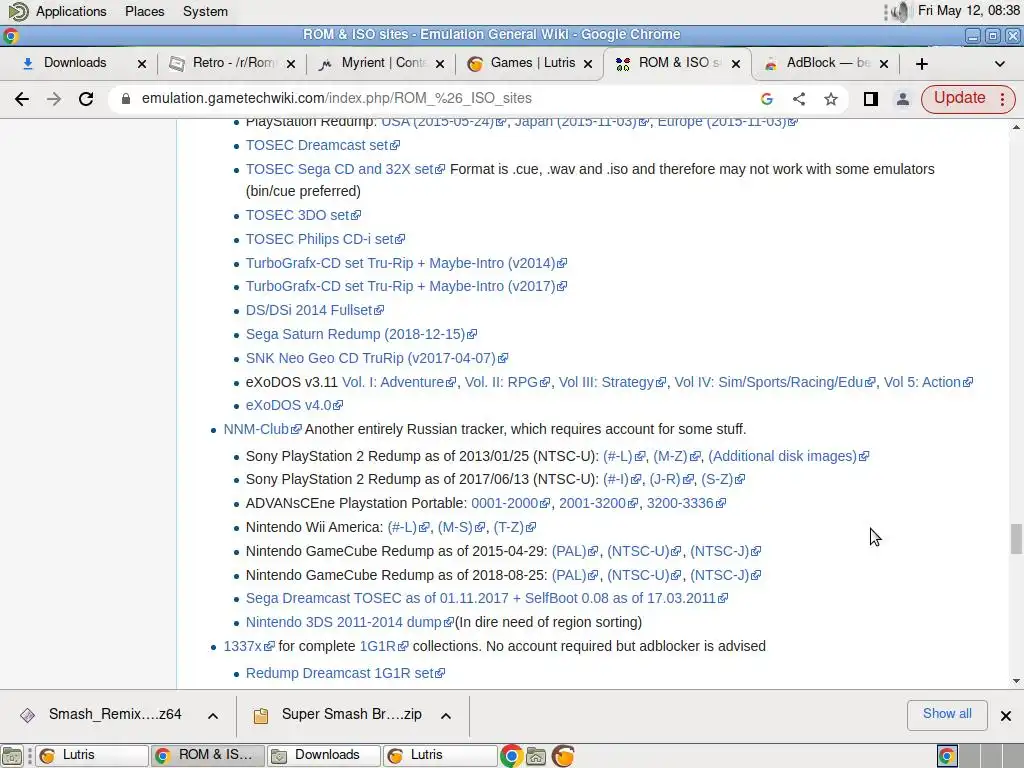Click the vertical scrollbar thumb
Image resolution: width=1024 pixels, height=768 pixels.
(x=1016, y=539)
